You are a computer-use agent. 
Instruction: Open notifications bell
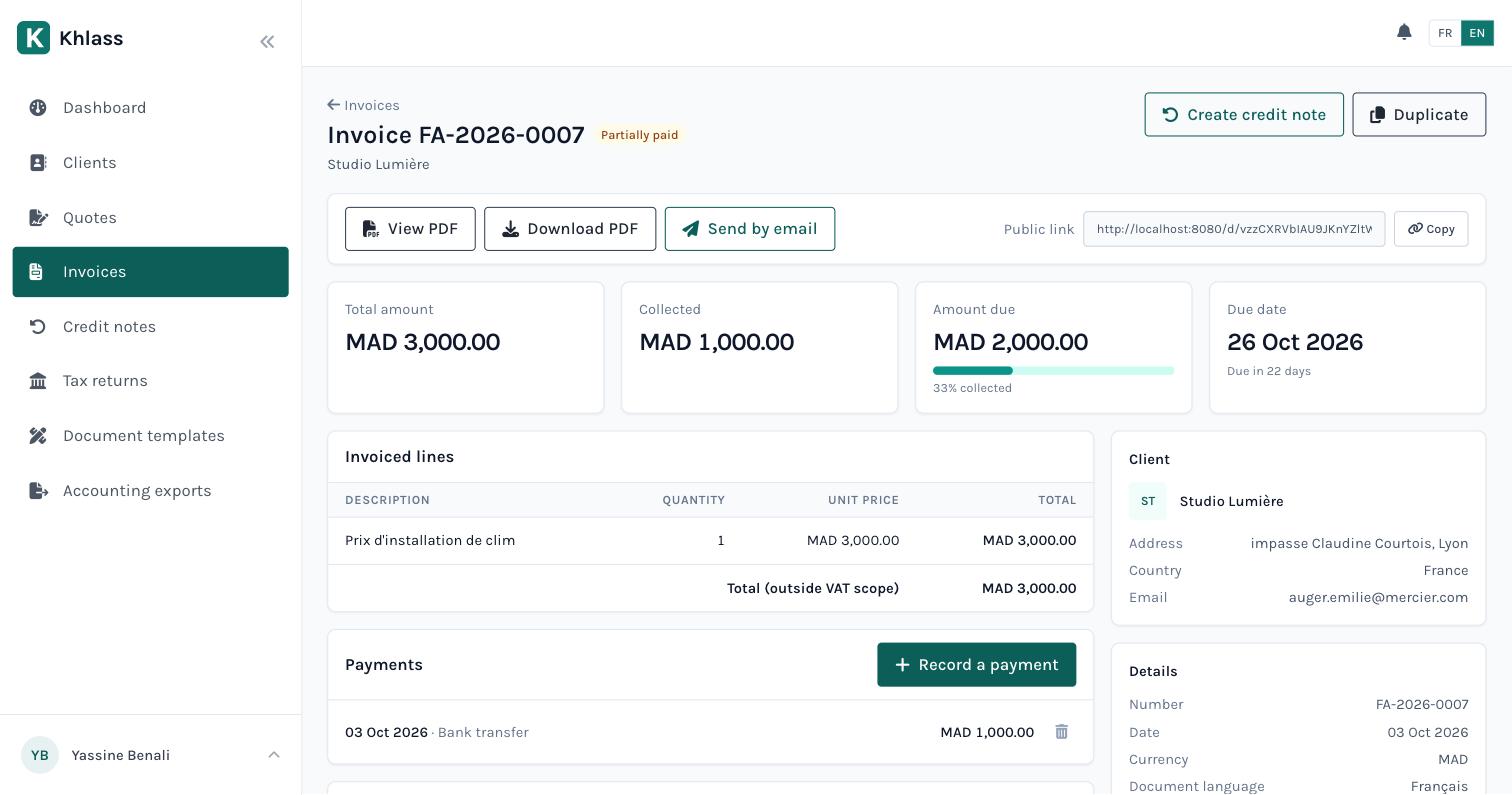click(1404, 32)
